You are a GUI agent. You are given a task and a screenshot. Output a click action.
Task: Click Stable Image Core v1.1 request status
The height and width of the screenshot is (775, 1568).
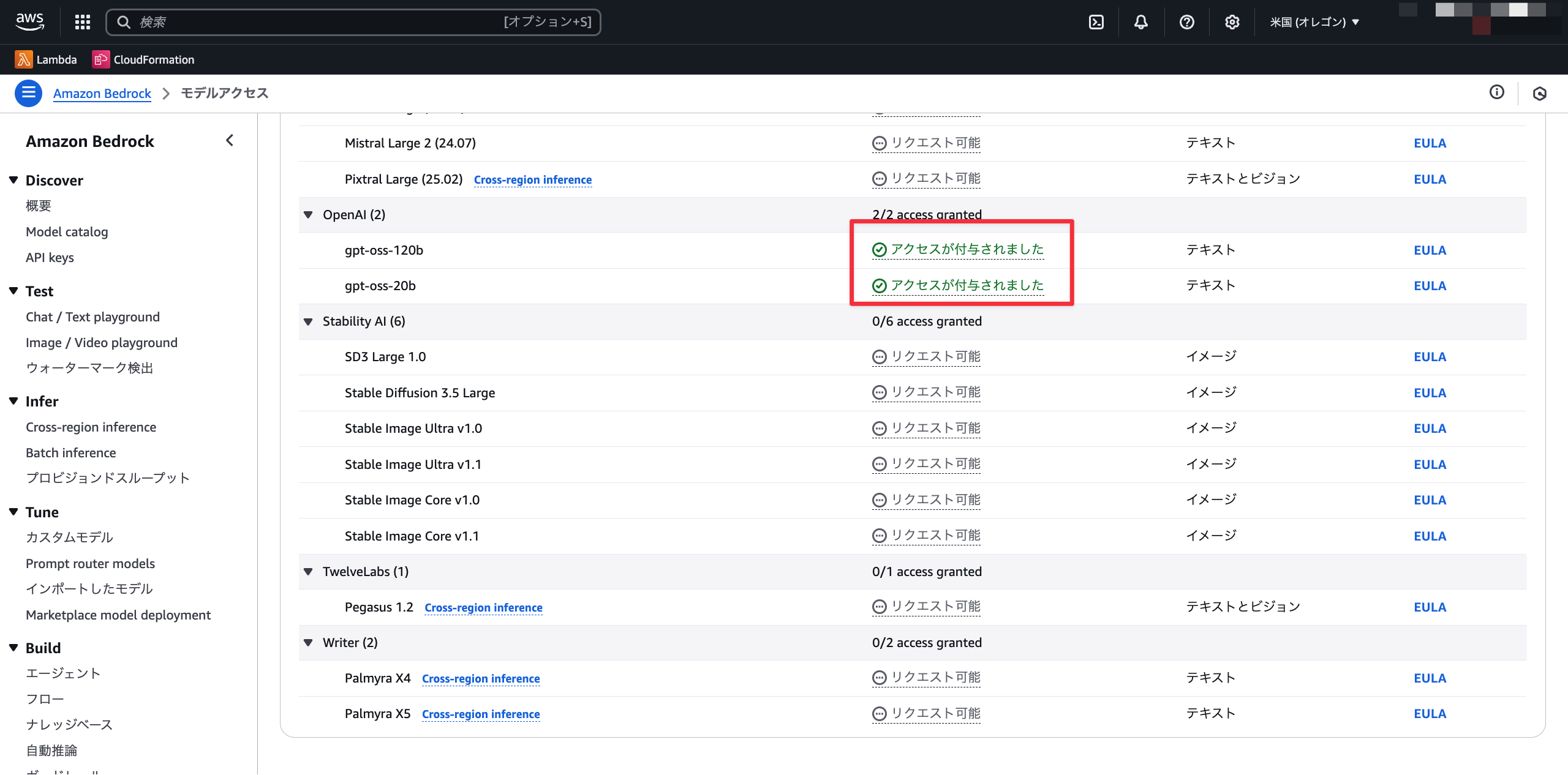[926, 536]
